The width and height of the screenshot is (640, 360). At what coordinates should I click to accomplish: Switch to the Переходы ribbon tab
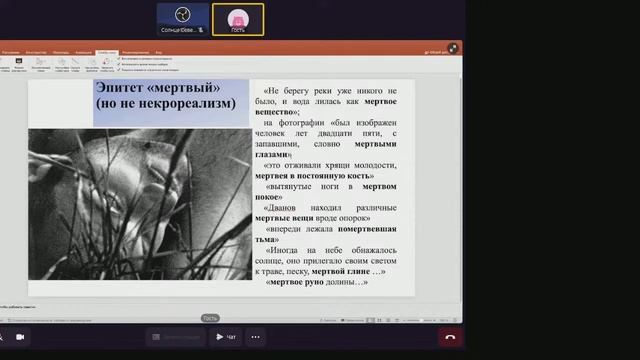(60, 52)
